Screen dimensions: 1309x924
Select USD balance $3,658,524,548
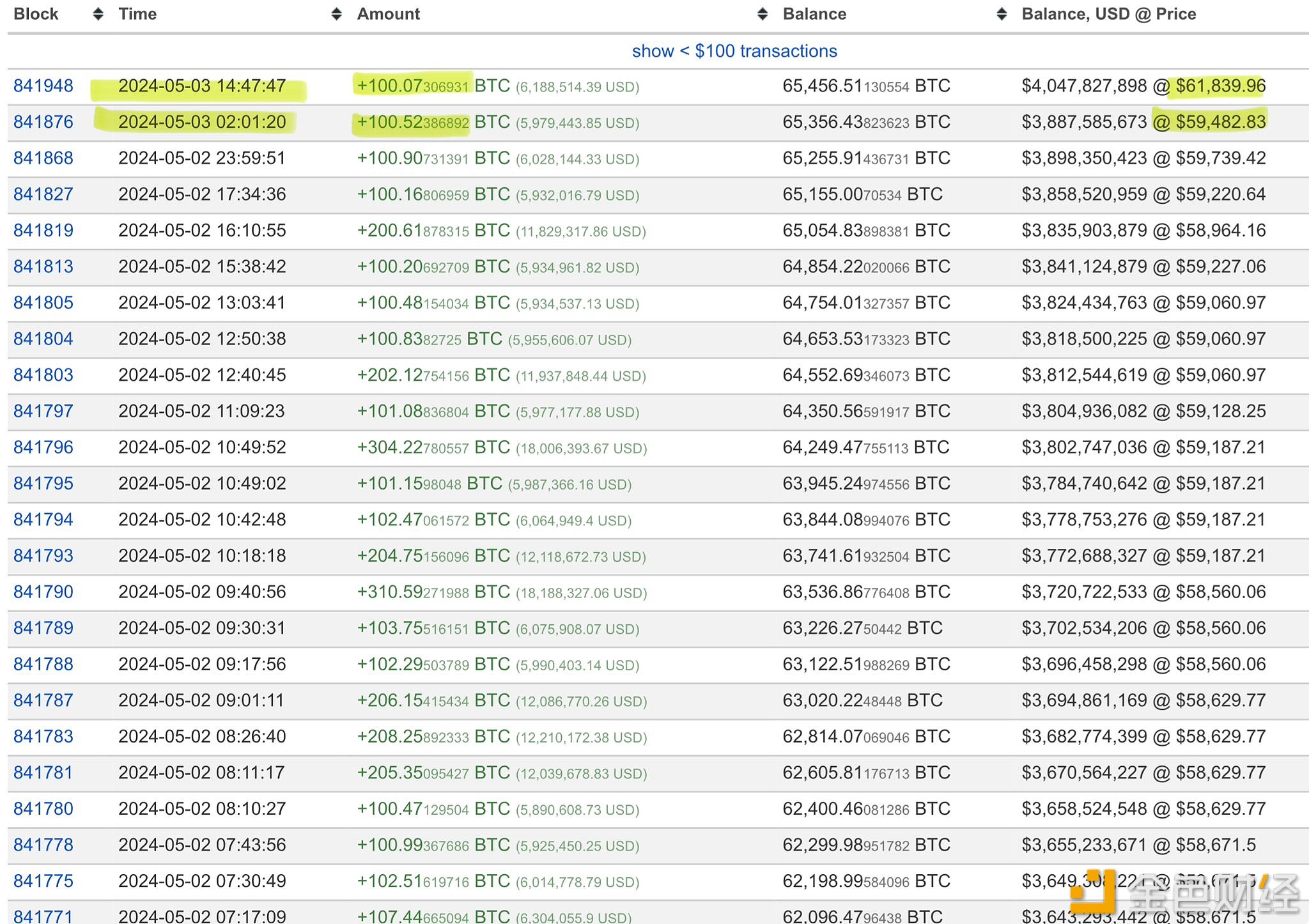click(1084, 808)
